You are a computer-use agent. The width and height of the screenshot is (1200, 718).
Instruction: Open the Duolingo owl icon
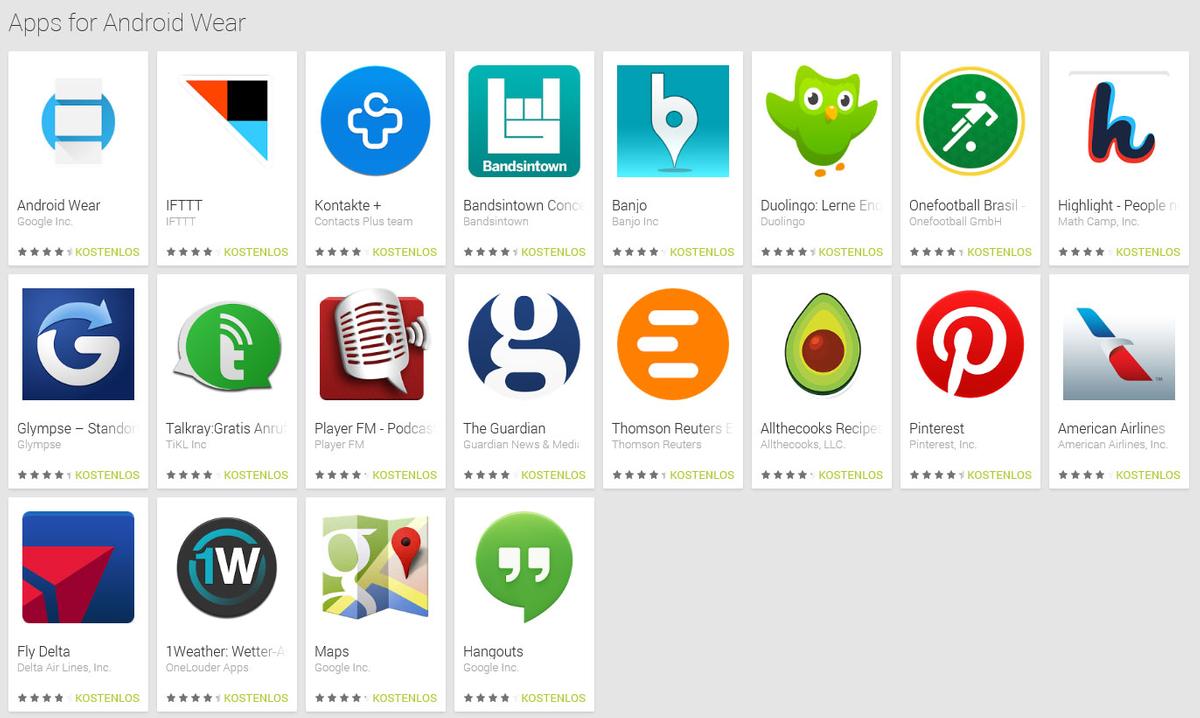coord(822,121)
